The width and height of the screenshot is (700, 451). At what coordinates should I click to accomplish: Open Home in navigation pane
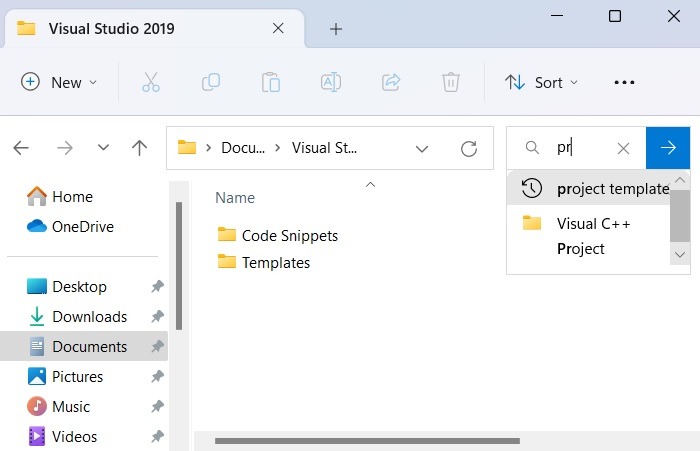60,196
